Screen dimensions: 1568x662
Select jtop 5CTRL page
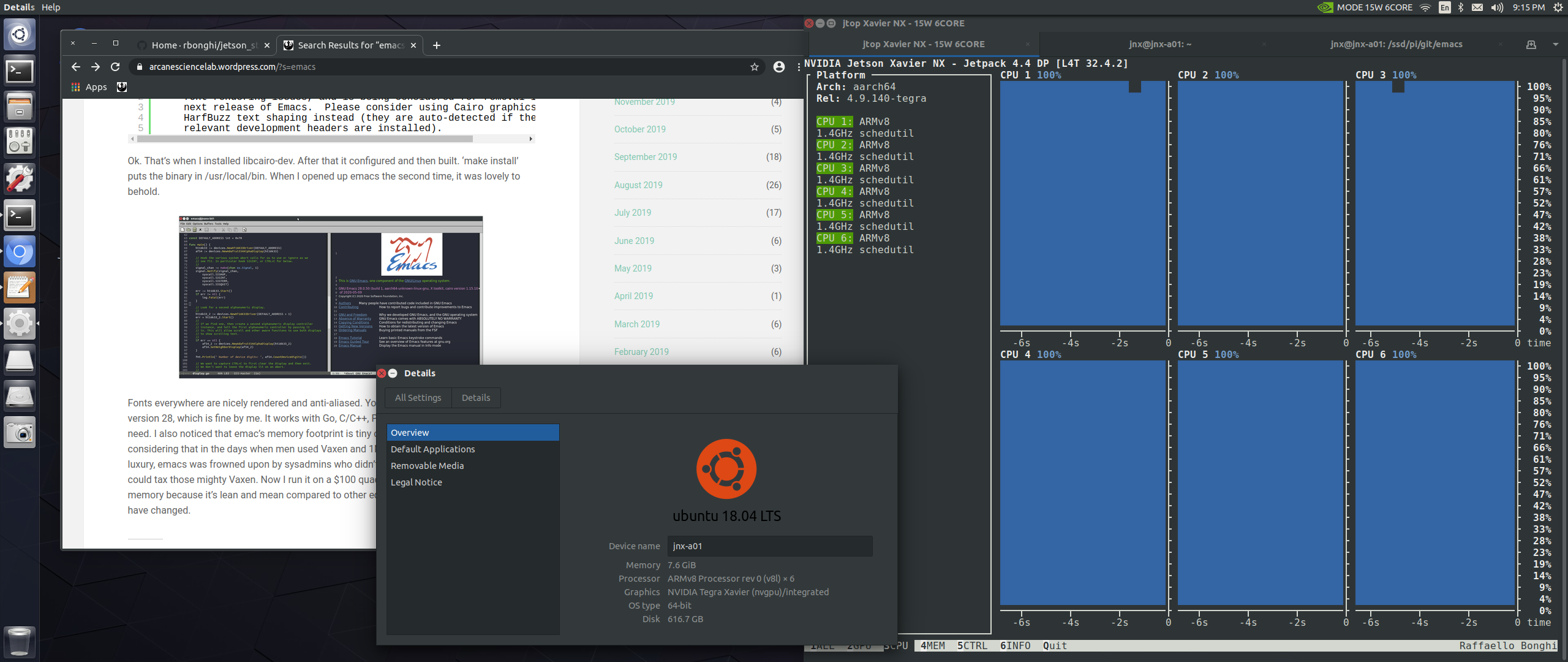pos(972,645)
